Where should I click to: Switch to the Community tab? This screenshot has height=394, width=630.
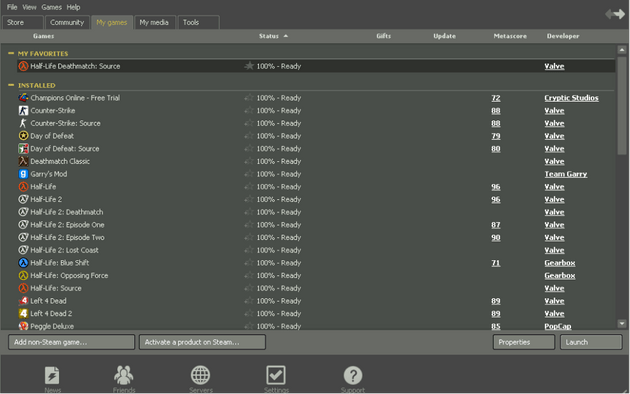(67, 22)
